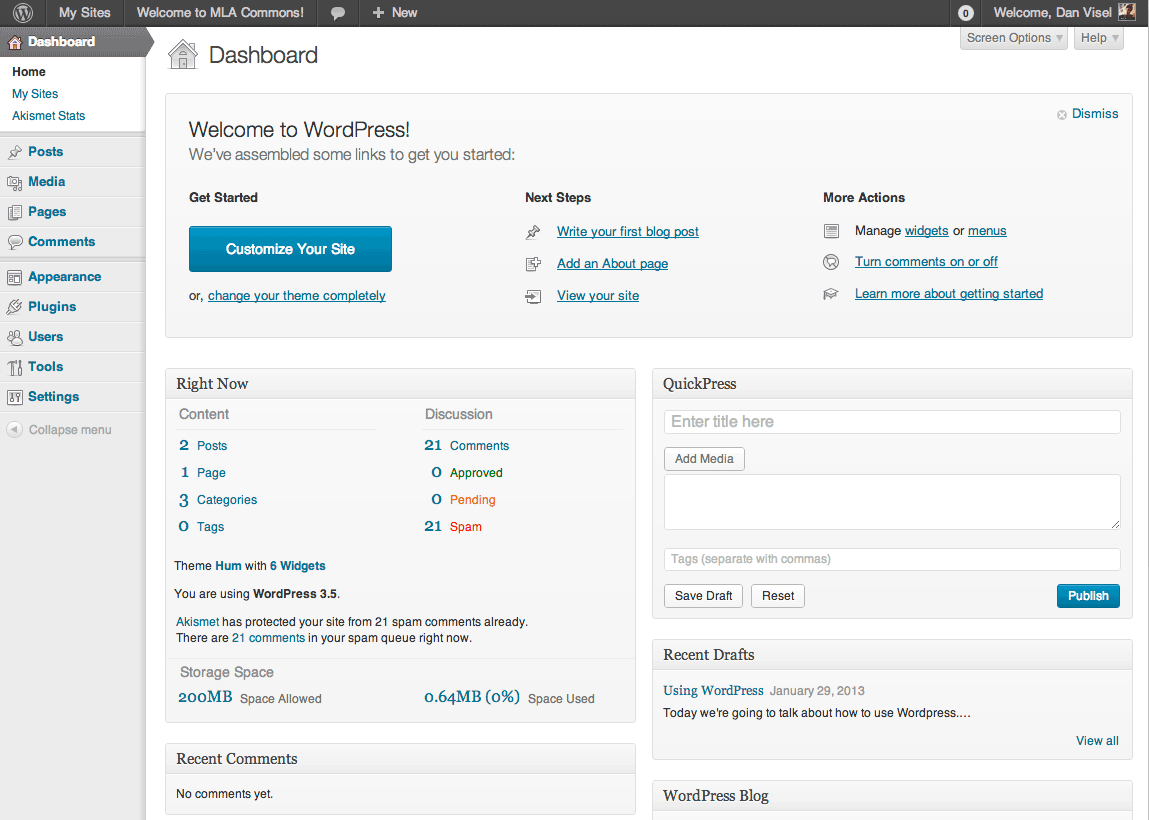The image size is (1149, 820).
Task: Open the Users icon in the sidebar
Action: point(17,336)
